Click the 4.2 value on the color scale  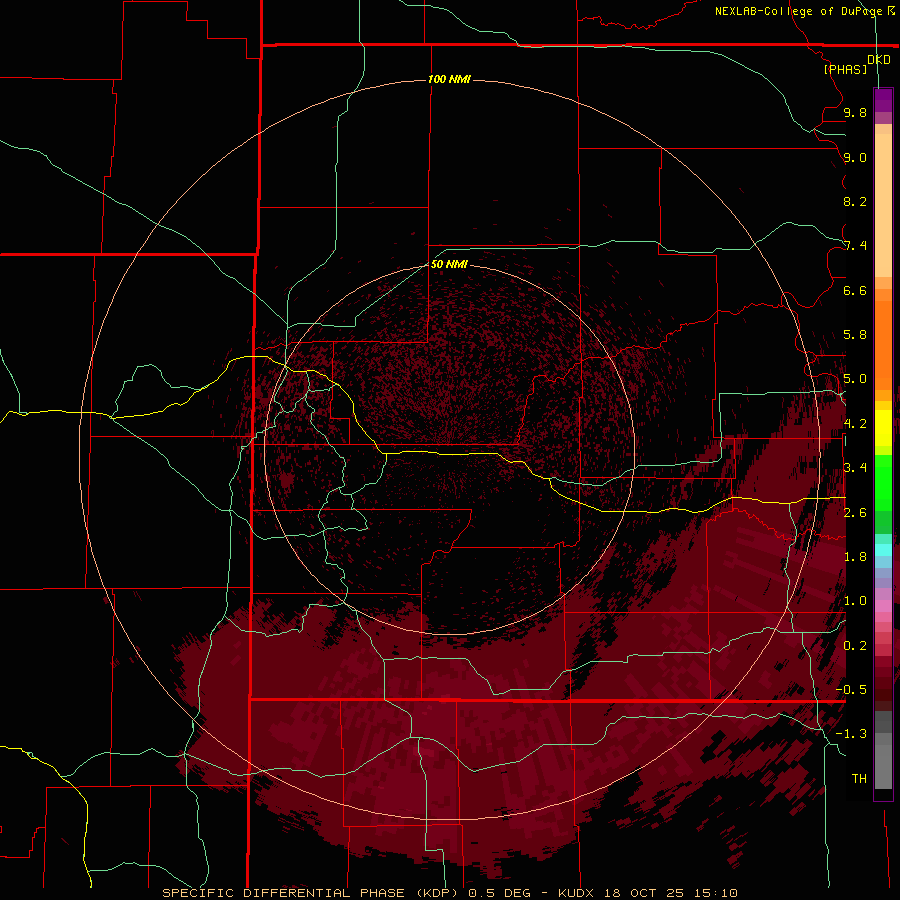tap(855, 424)
